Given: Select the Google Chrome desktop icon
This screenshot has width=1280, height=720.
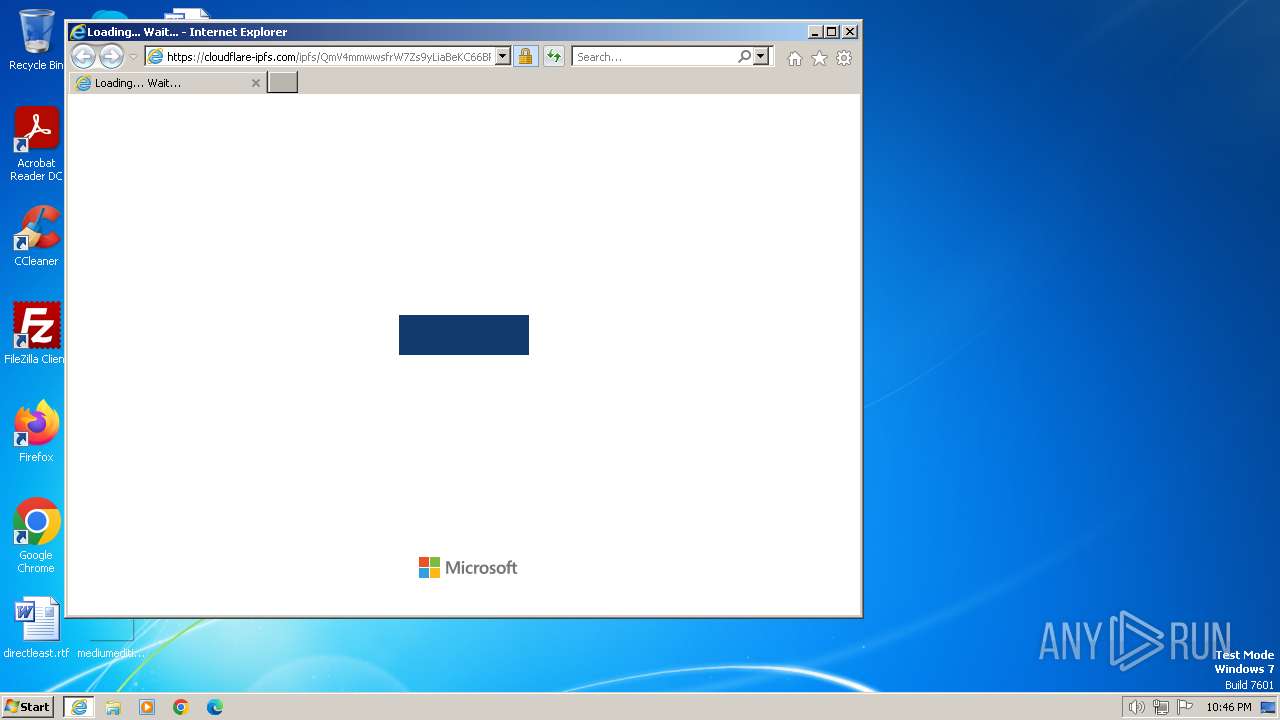Looking at the screenshot, I should 36,536.
